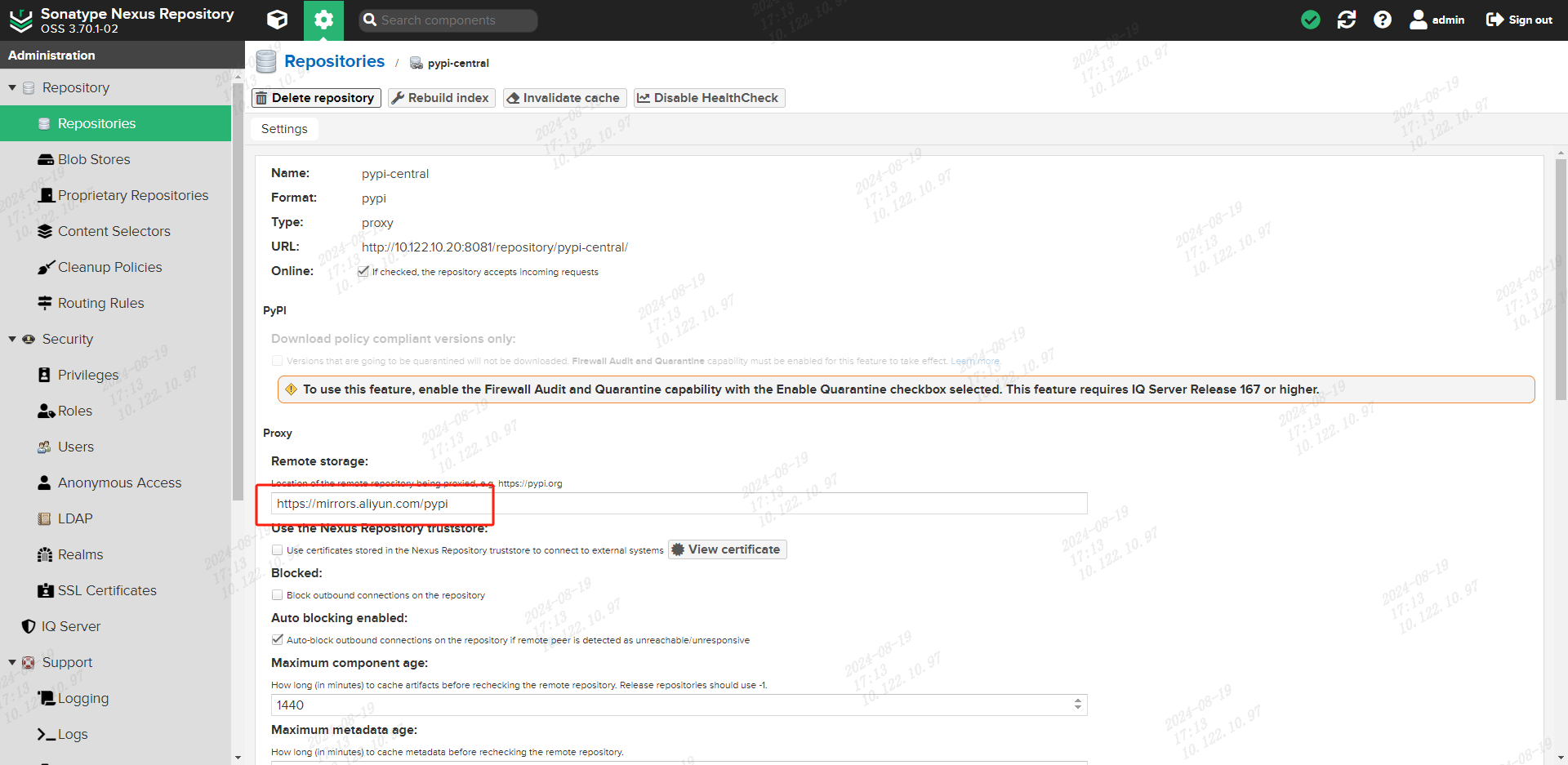Click the admin user account icon

pyautogui.click(x=1437, y=20)
